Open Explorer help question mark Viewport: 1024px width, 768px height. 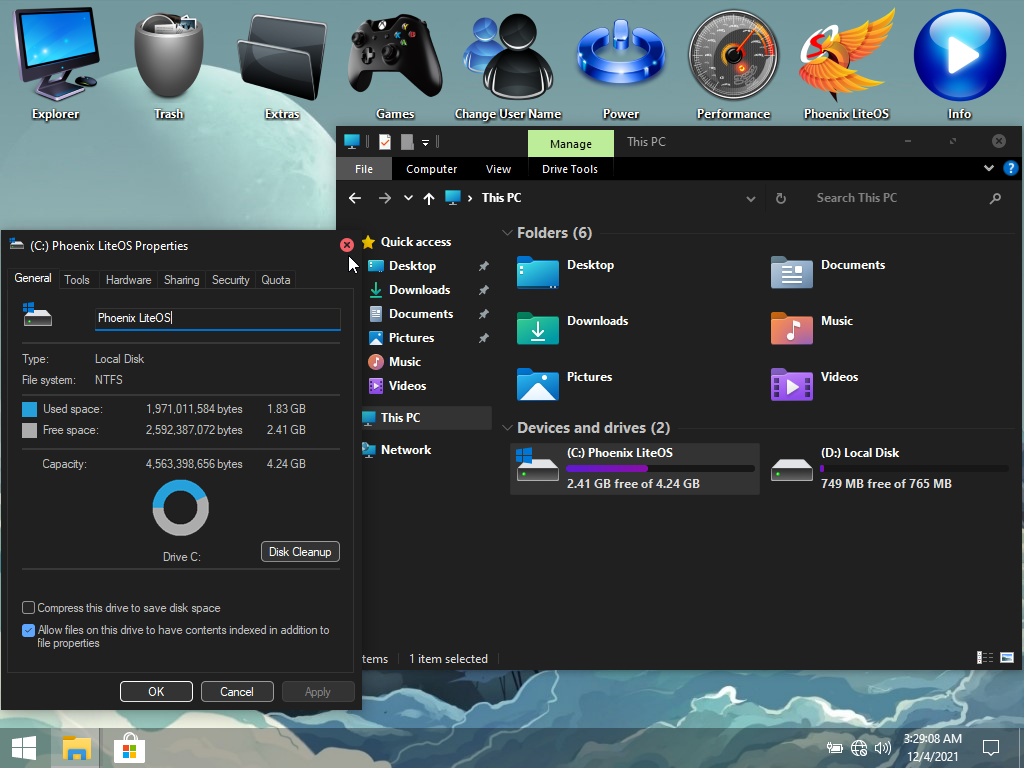[x=1010, y=168]
